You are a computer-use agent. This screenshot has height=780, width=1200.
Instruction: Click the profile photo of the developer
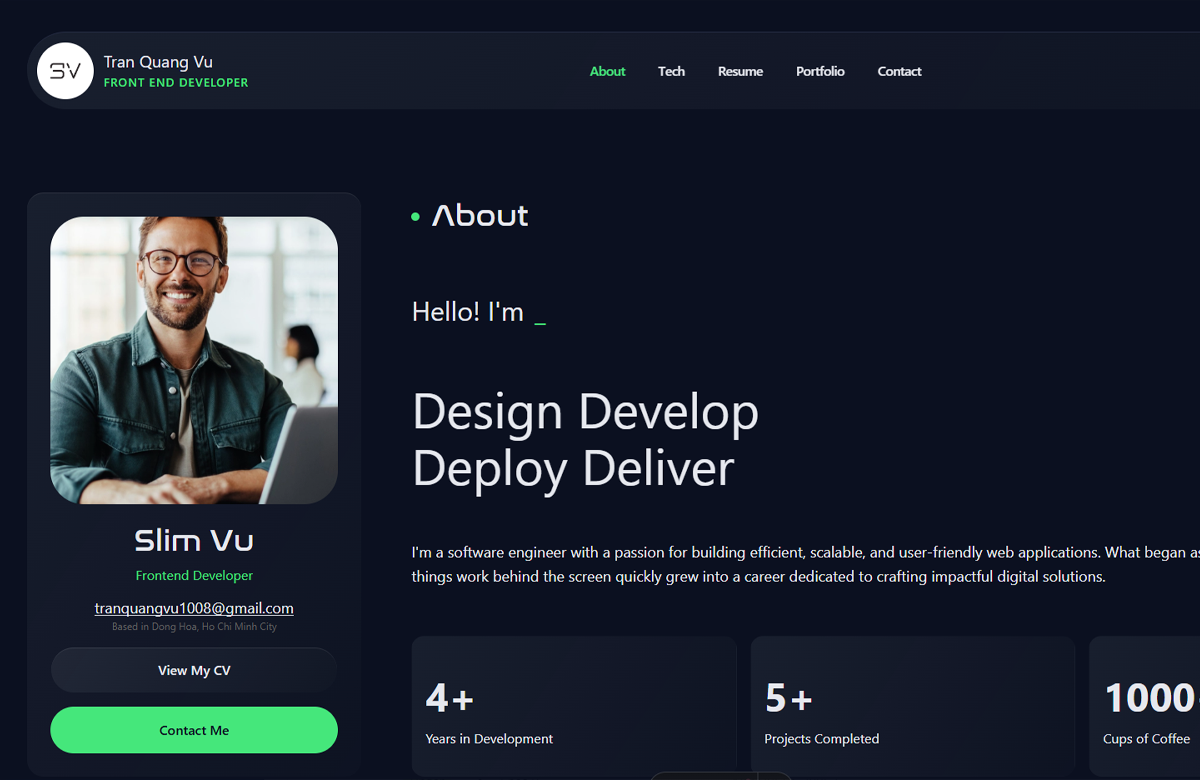[194, 360]
